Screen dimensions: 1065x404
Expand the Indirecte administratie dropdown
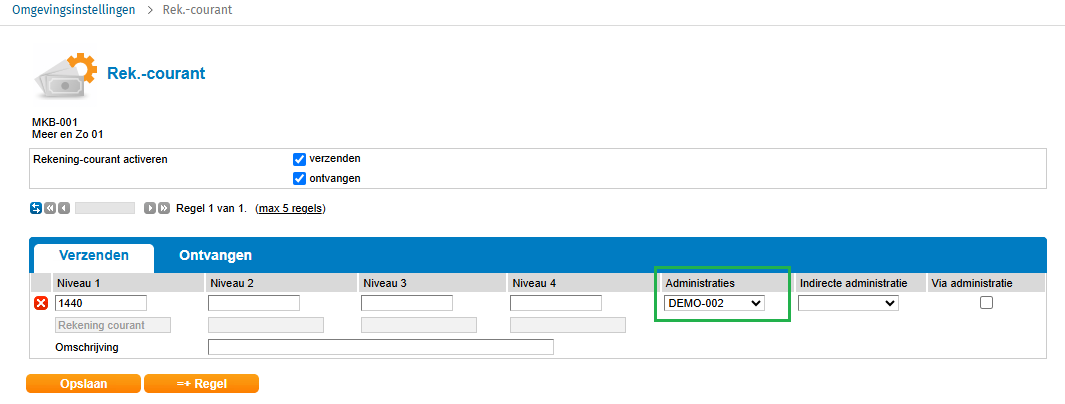click(848, 303)
